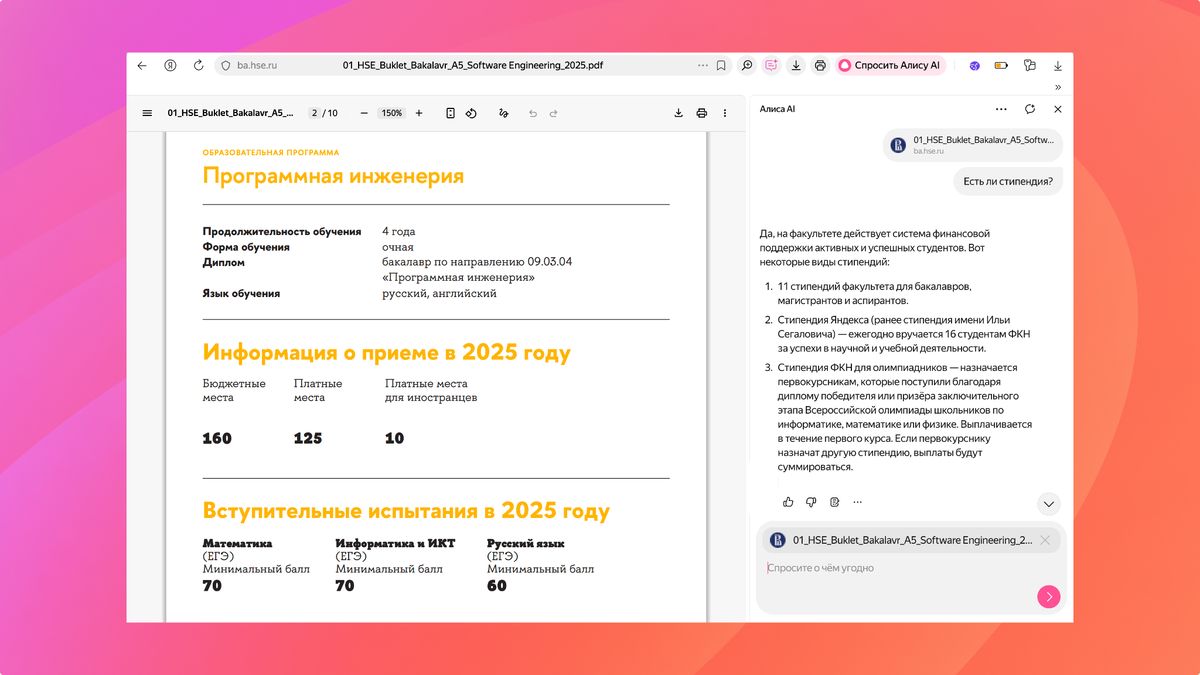
Task: Click the Программная инженерия heading
Action: (333, 177)
